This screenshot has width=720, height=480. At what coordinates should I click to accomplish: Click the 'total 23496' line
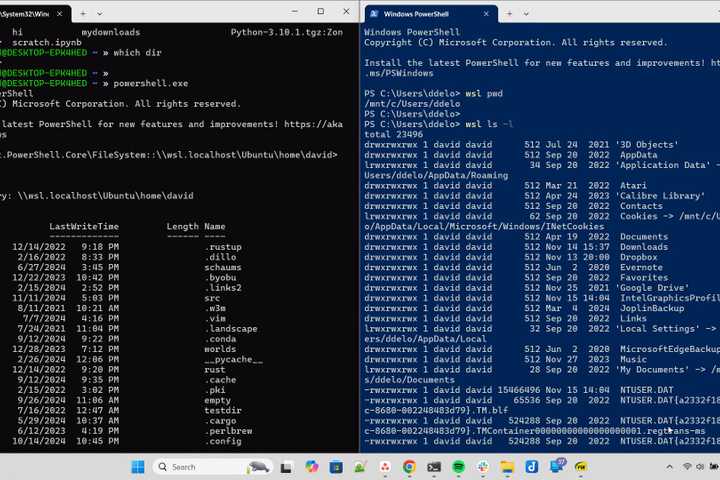[x=394, y=135]
